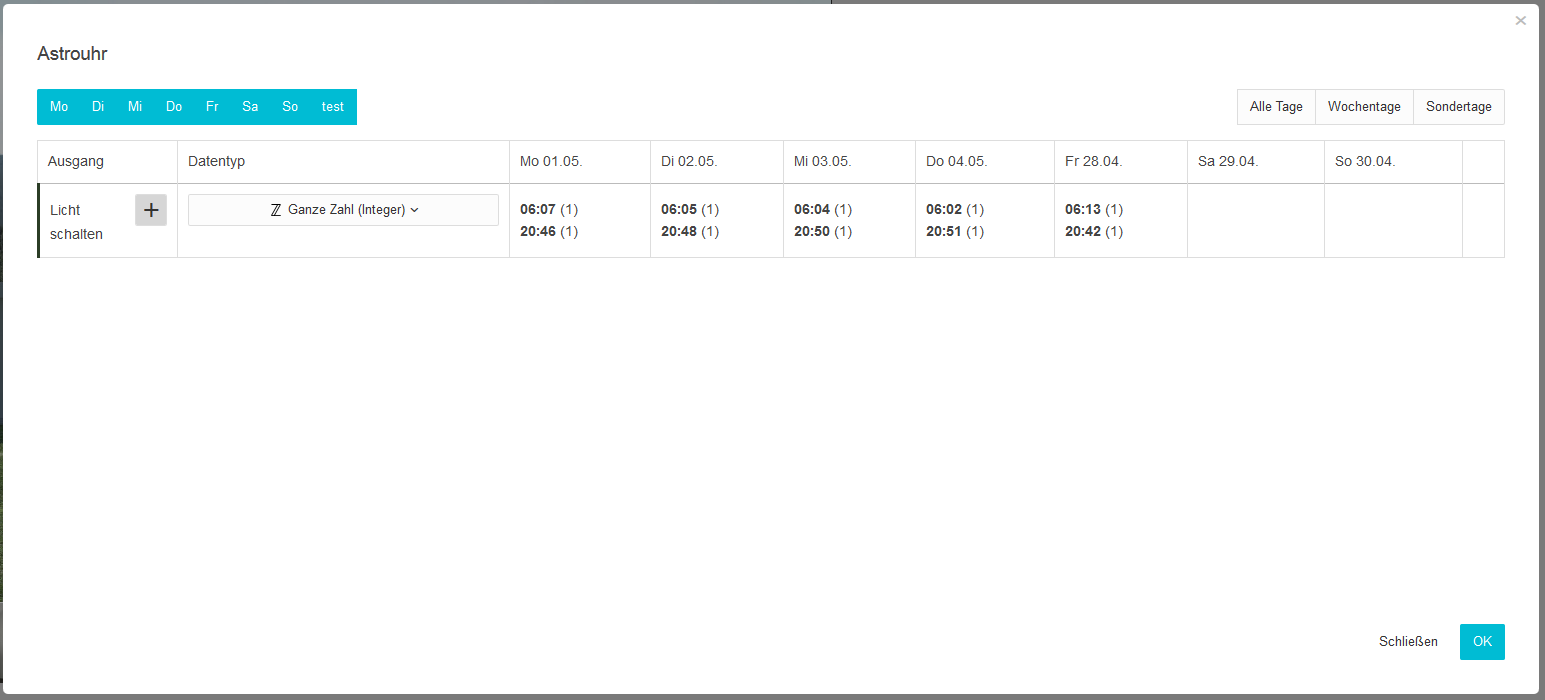Click the empty Sa 29.04. schedule cell
Viewport: 1545px width, 700px height.
pos(1255,221)
